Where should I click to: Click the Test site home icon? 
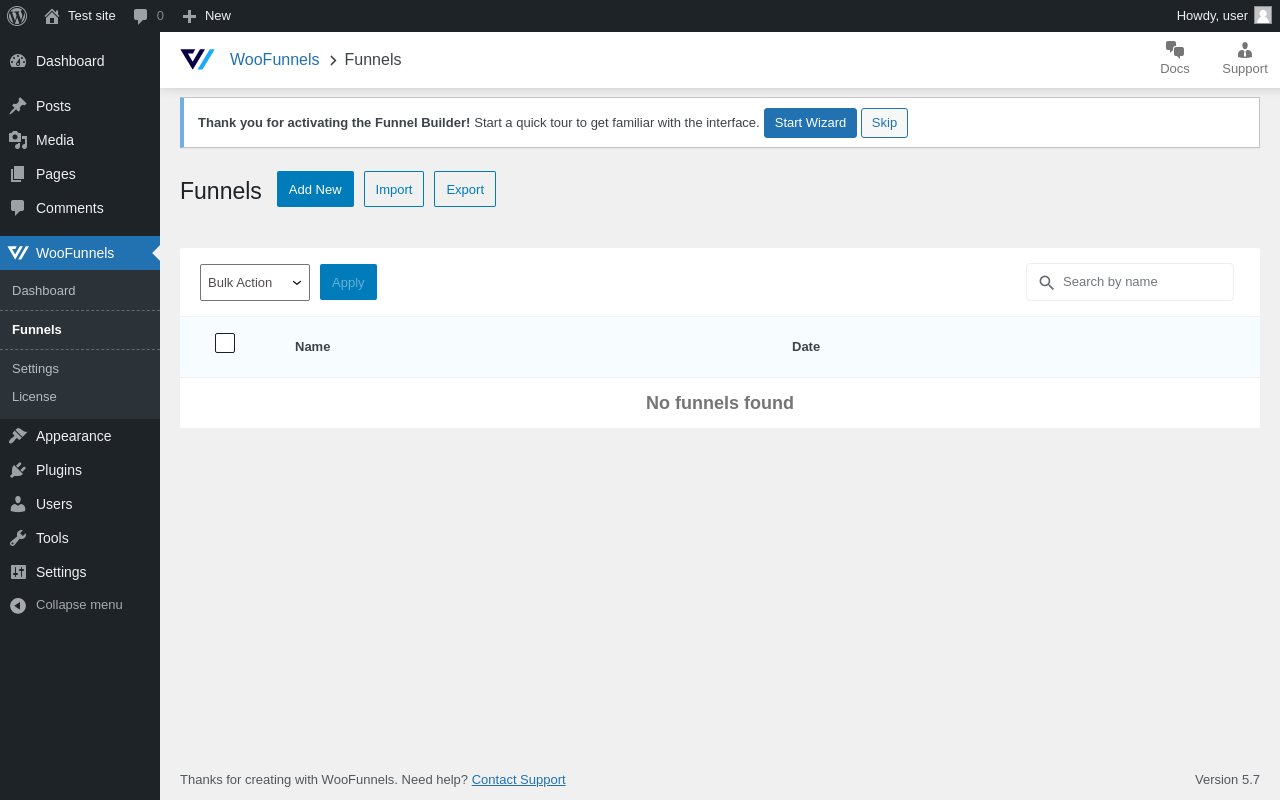tap(52, 16)
